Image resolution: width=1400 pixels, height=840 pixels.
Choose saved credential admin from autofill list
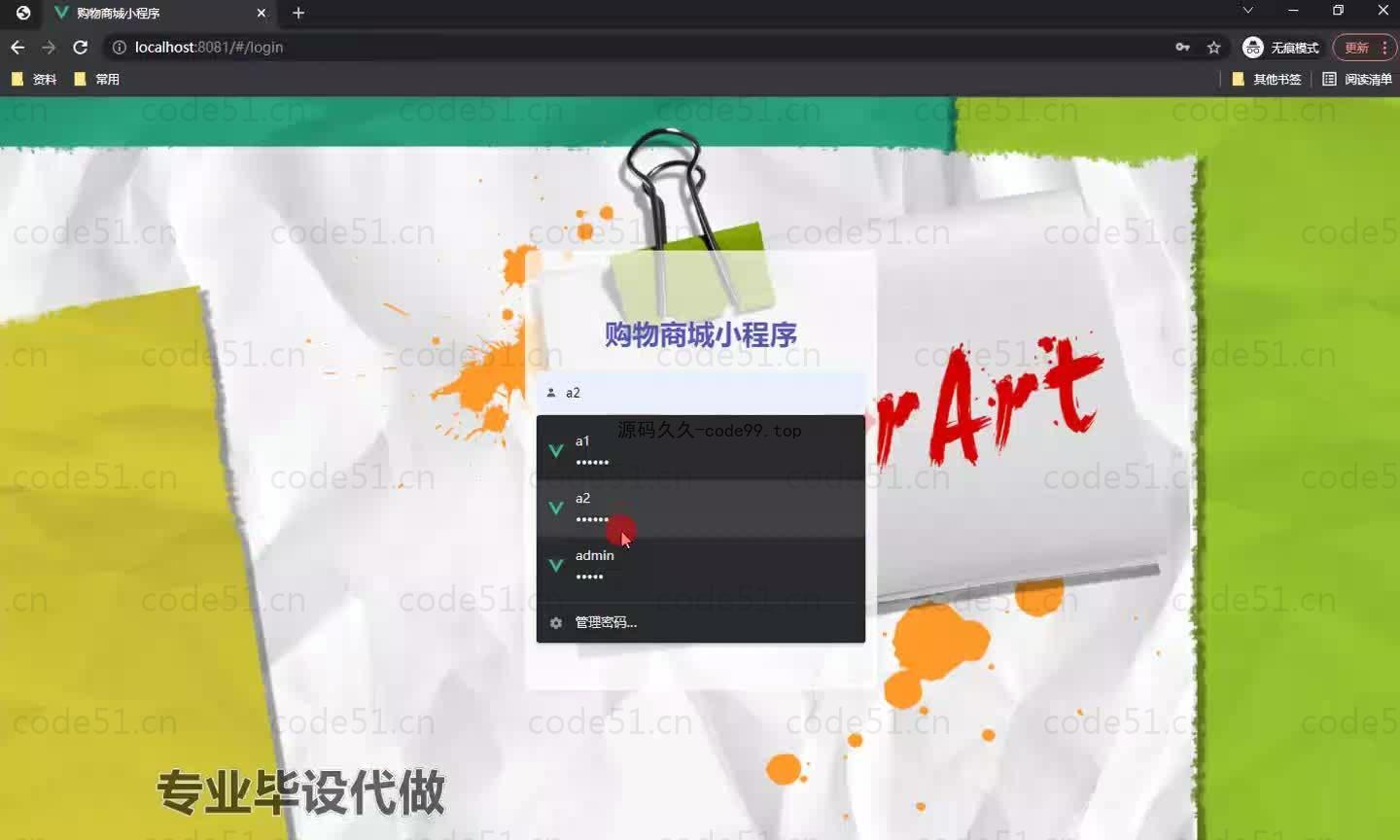pyautogui.click(x=701, y=565)
